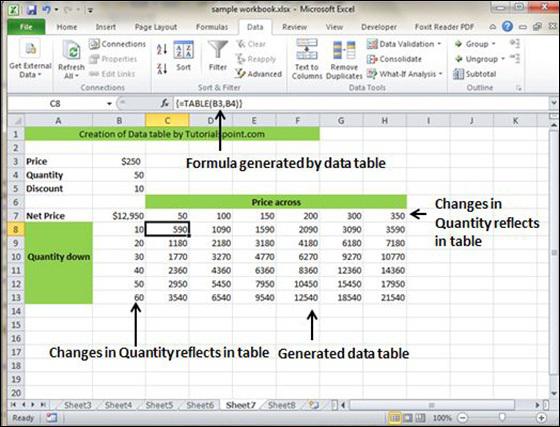Image resolution: width=560 pixels, height=427 pixels.
Task: Click the Refresh All icon
Action: [71, 50]
